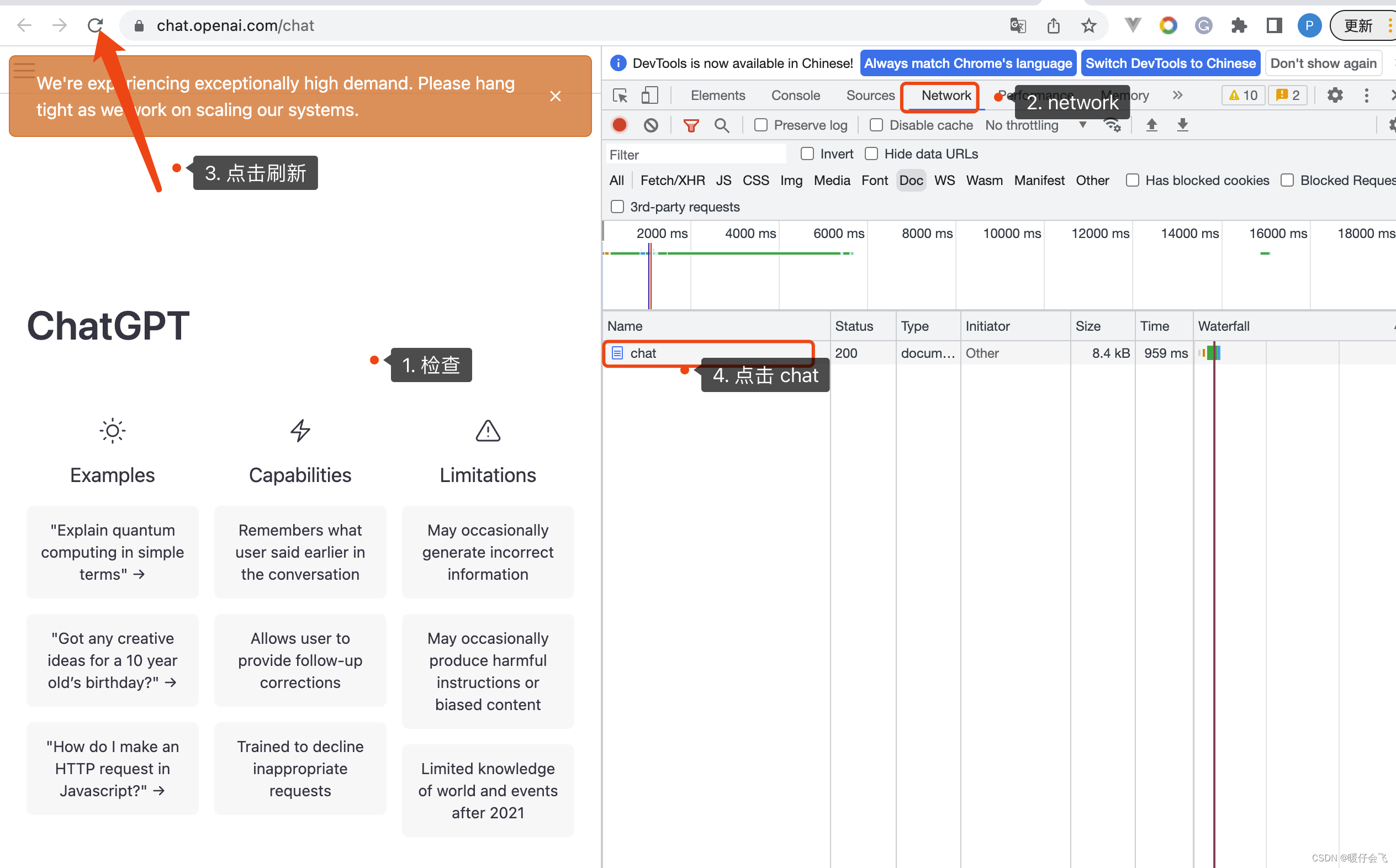Sort by the Status column header
Image resolution: width=1396 pixels, height=868 pixels.
[863, 326]
